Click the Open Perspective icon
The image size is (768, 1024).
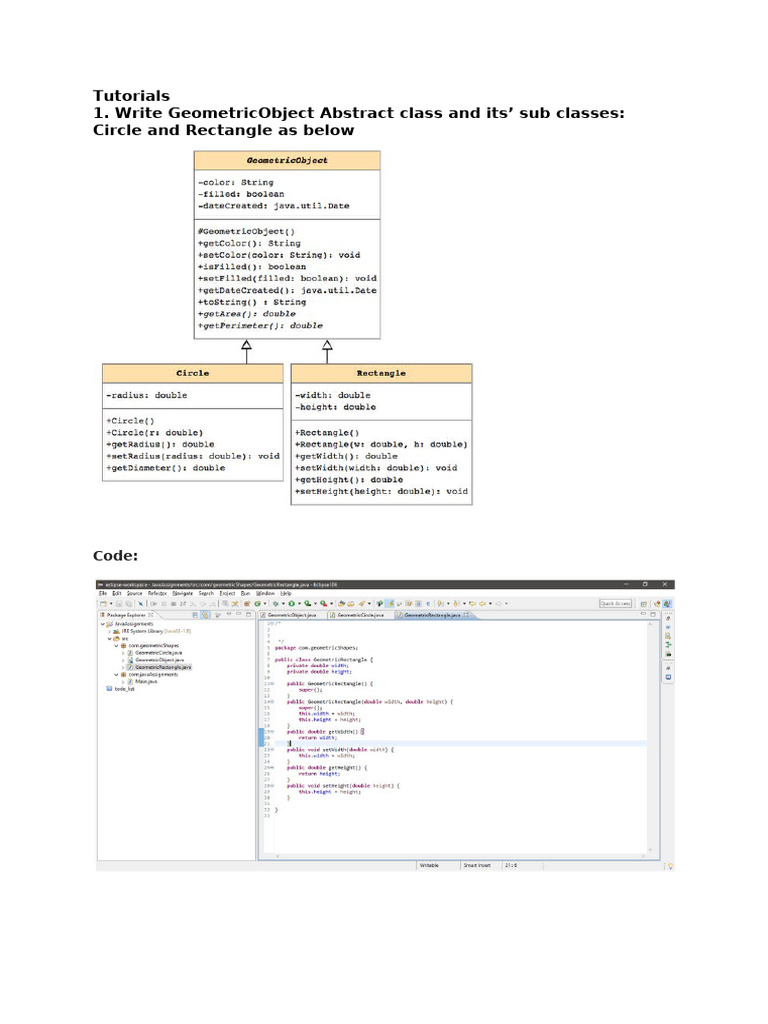click(x=644, y=604)
